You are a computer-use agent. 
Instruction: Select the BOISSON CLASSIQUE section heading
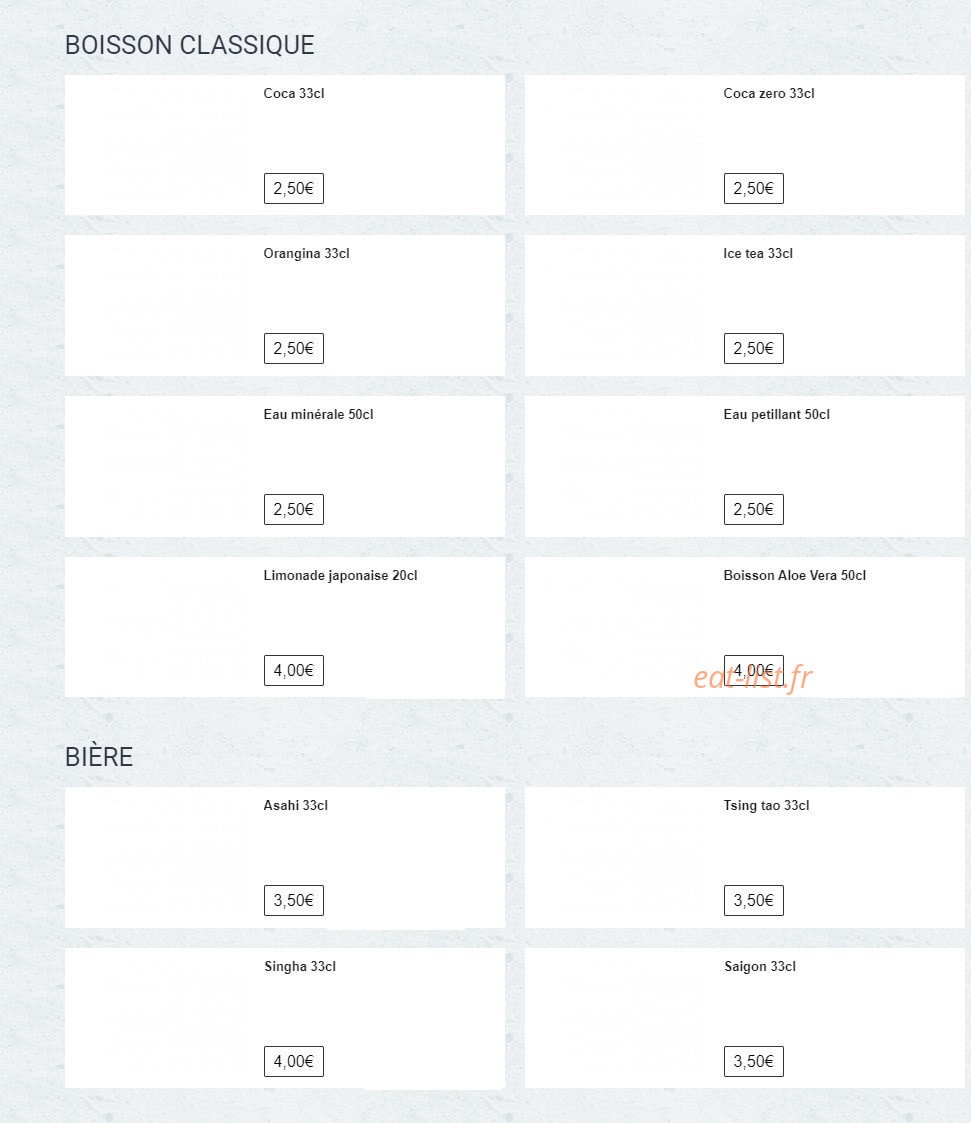click(189, 45)
